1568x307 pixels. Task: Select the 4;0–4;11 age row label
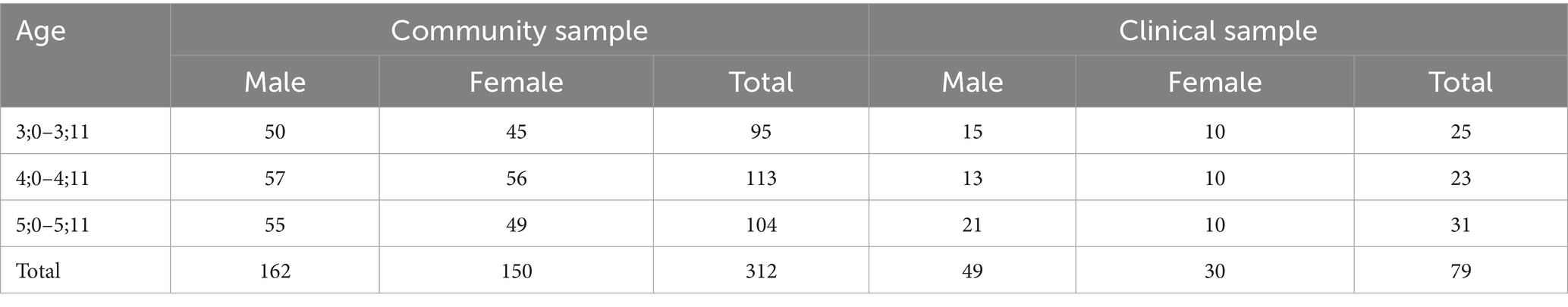52,179
